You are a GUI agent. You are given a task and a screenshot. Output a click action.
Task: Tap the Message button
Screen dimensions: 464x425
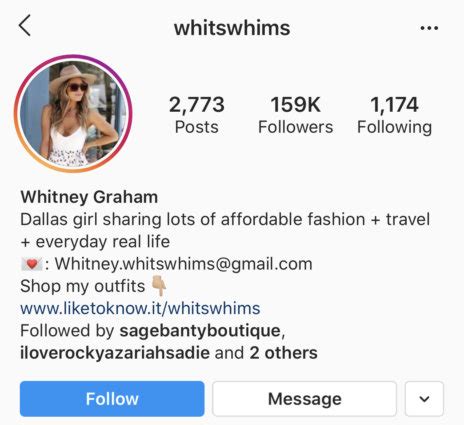305,399
